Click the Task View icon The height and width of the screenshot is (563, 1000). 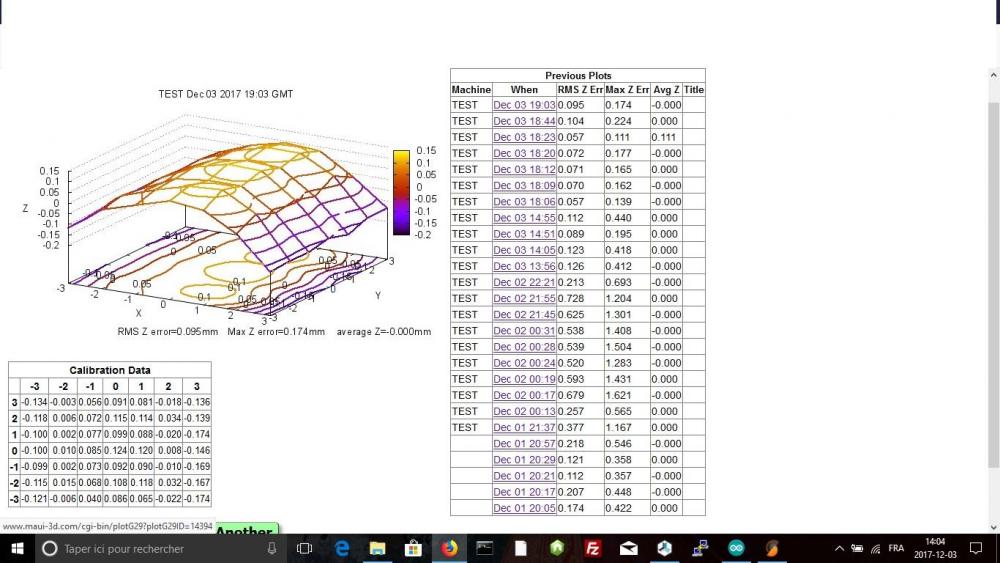tap(305, 548)
